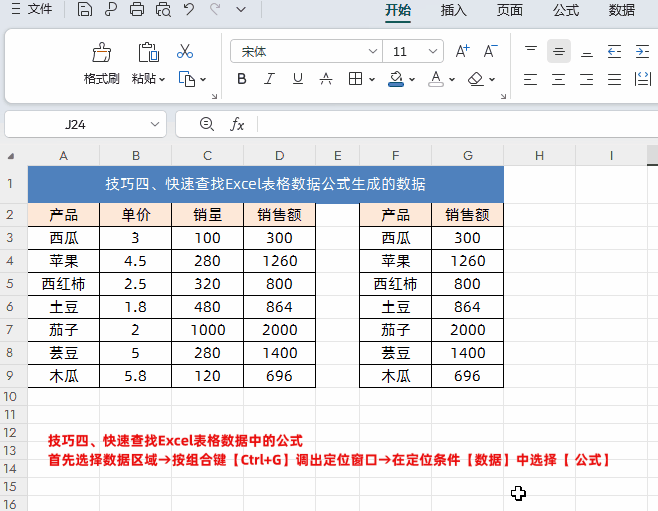Select cell C7 containing 1000
This screenshot has width=658, height=511.
pos(207,330)
